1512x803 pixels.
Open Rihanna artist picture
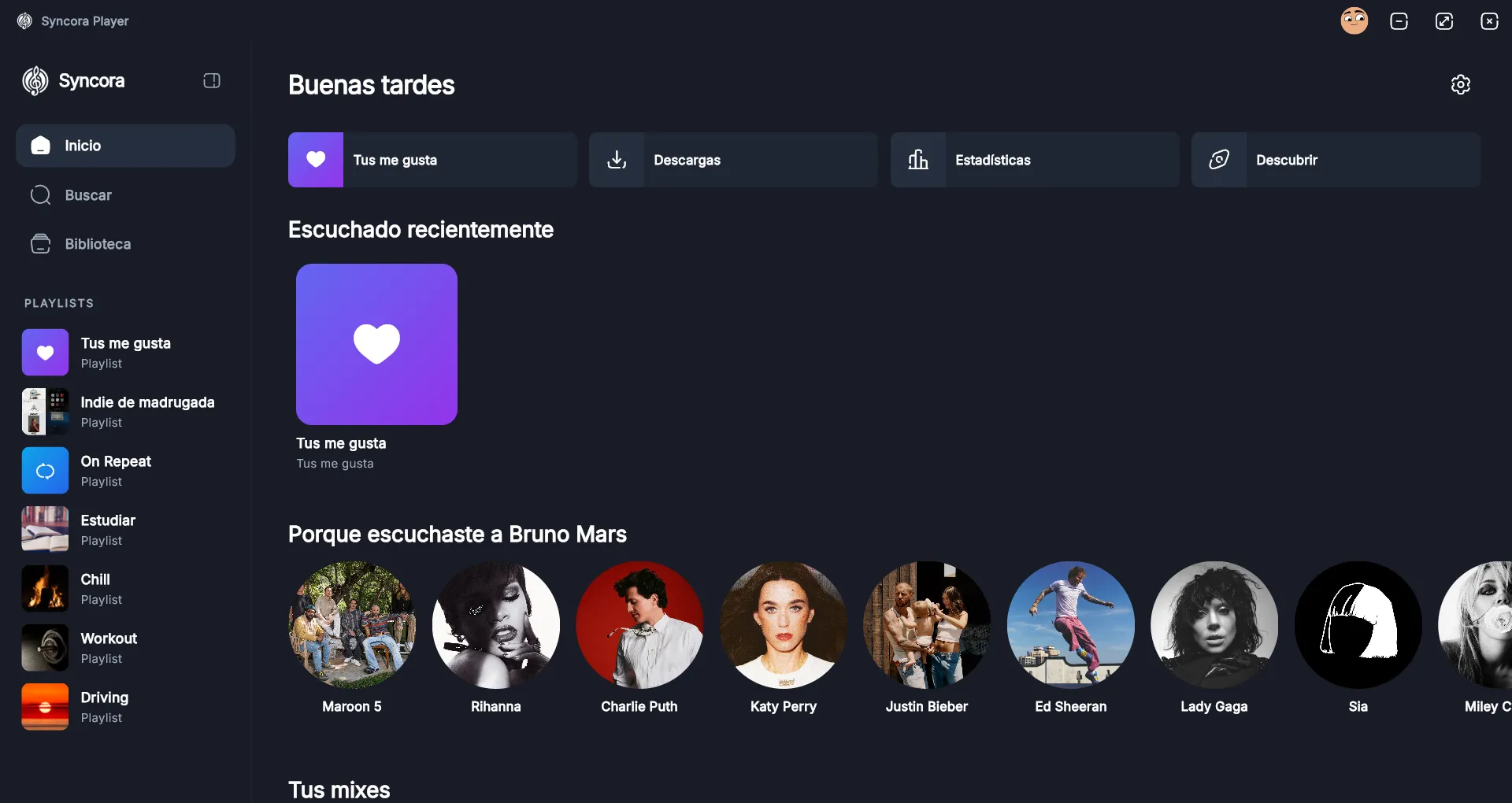[x=496, y=625]
